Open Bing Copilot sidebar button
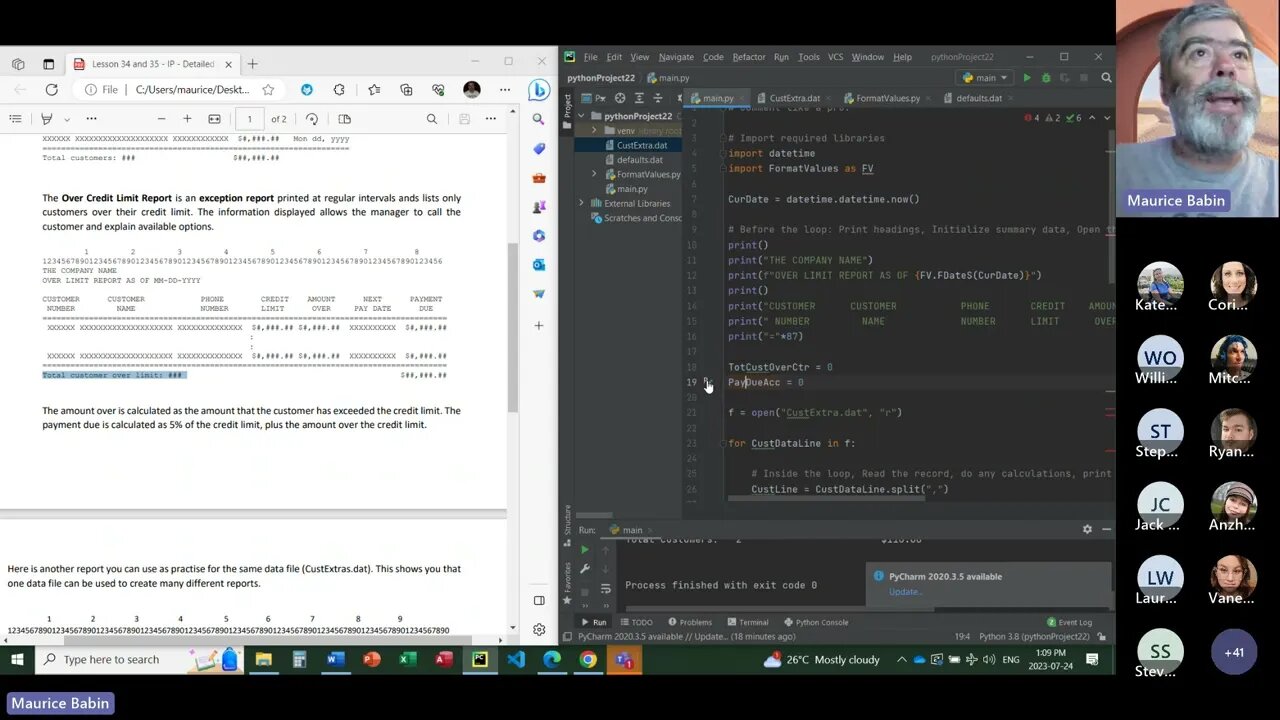 click(538, 90)
